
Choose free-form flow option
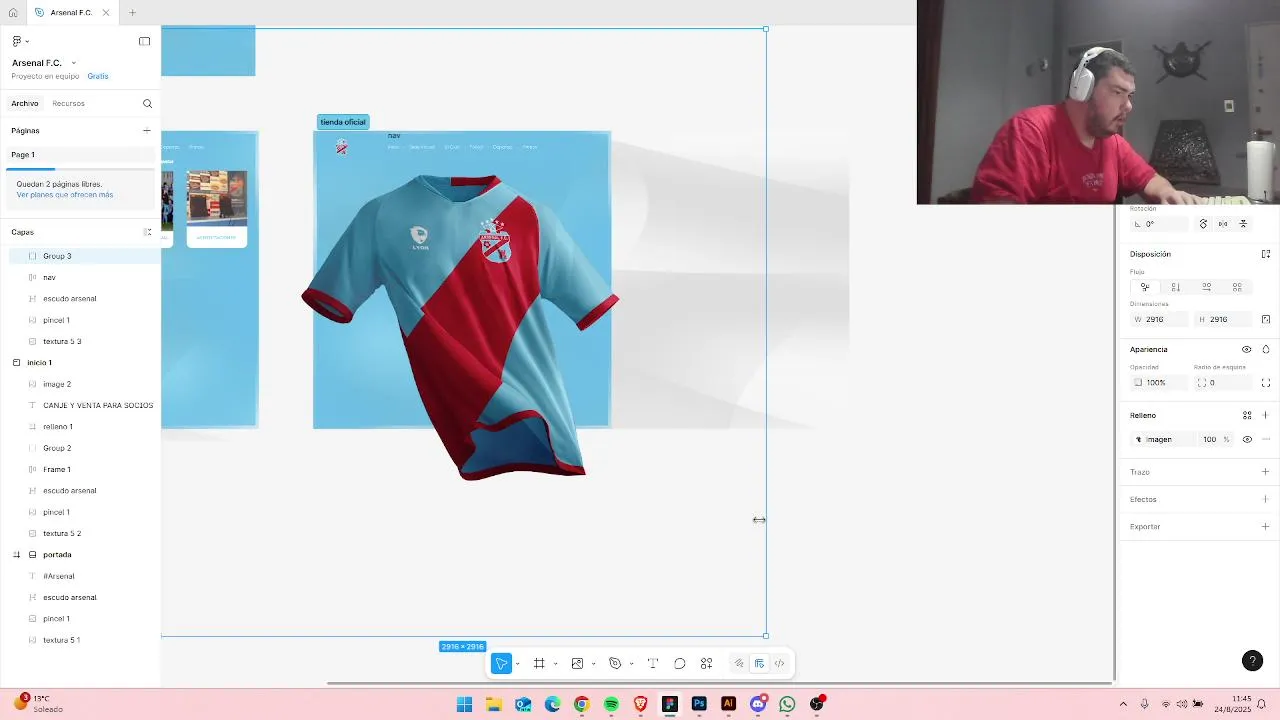pos(1145,287)
